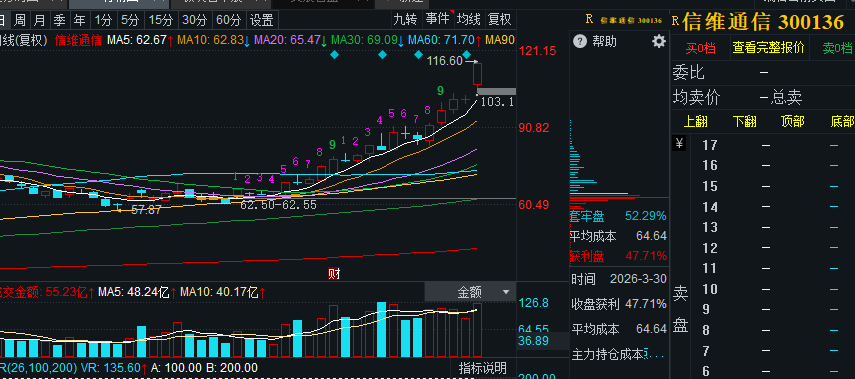
Task: Select the 5分 minute chart tab
Action: pyautogui.click(x=130, y=21)
